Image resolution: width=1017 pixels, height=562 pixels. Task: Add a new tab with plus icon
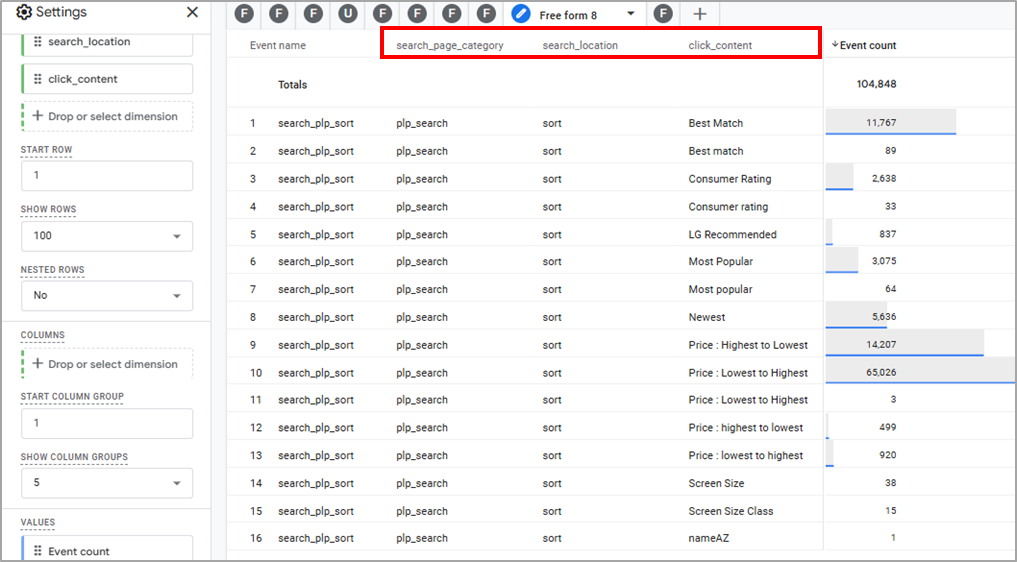pos(700,14)
